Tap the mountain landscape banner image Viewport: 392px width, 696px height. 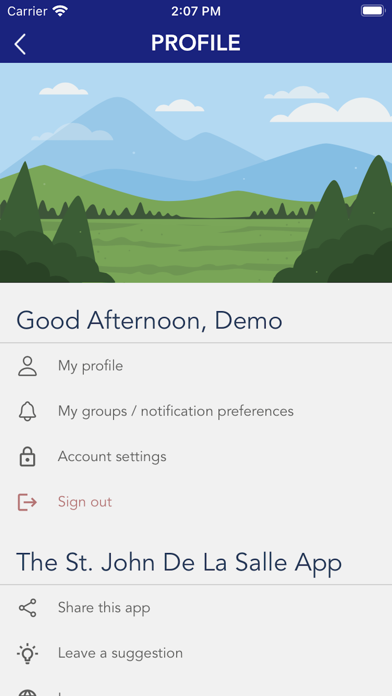196,173
